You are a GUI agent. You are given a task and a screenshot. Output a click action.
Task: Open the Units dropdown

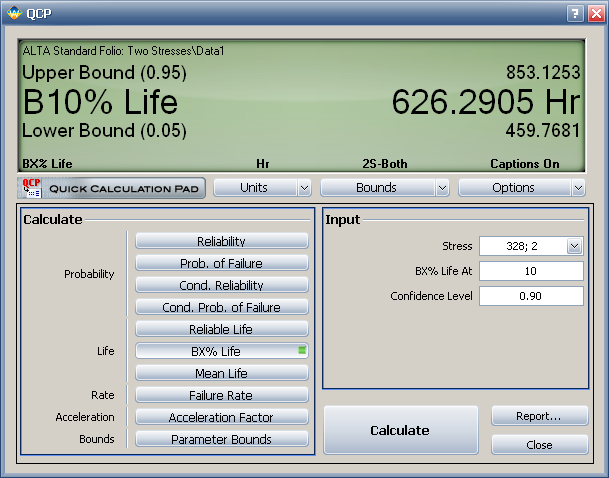(x=262, y=188)
